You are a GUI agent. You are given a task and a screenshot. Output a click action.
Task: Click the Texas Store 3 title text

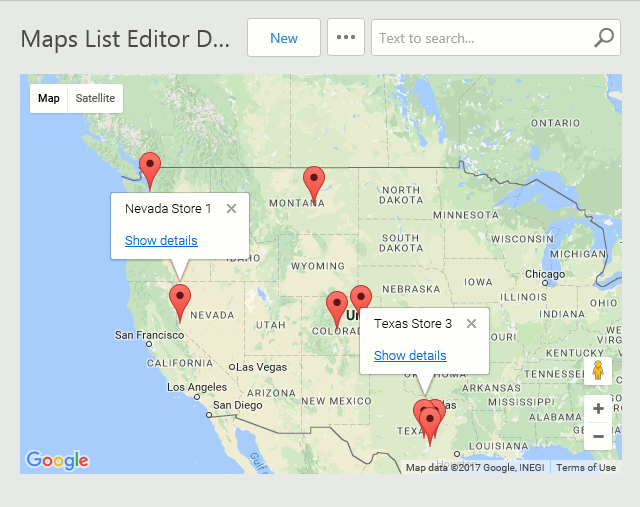click(x=413, y=324)
